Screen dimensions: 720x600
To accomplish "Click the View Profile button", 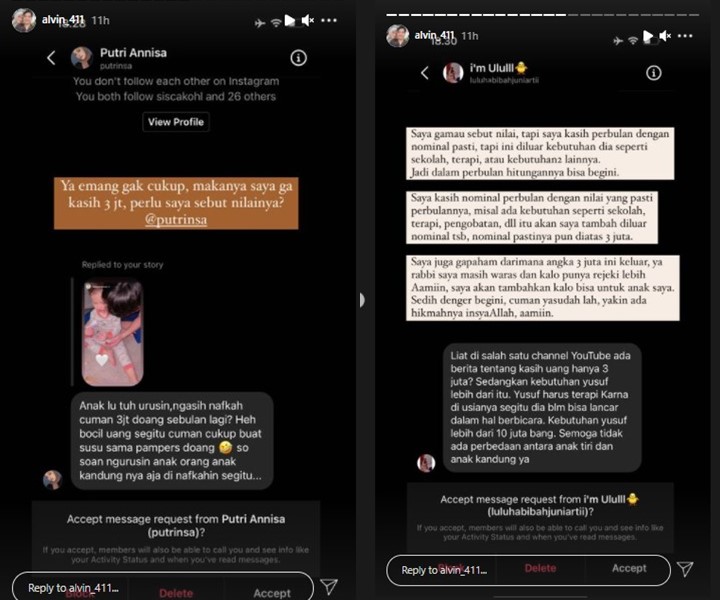I will (x=176, y=122).
